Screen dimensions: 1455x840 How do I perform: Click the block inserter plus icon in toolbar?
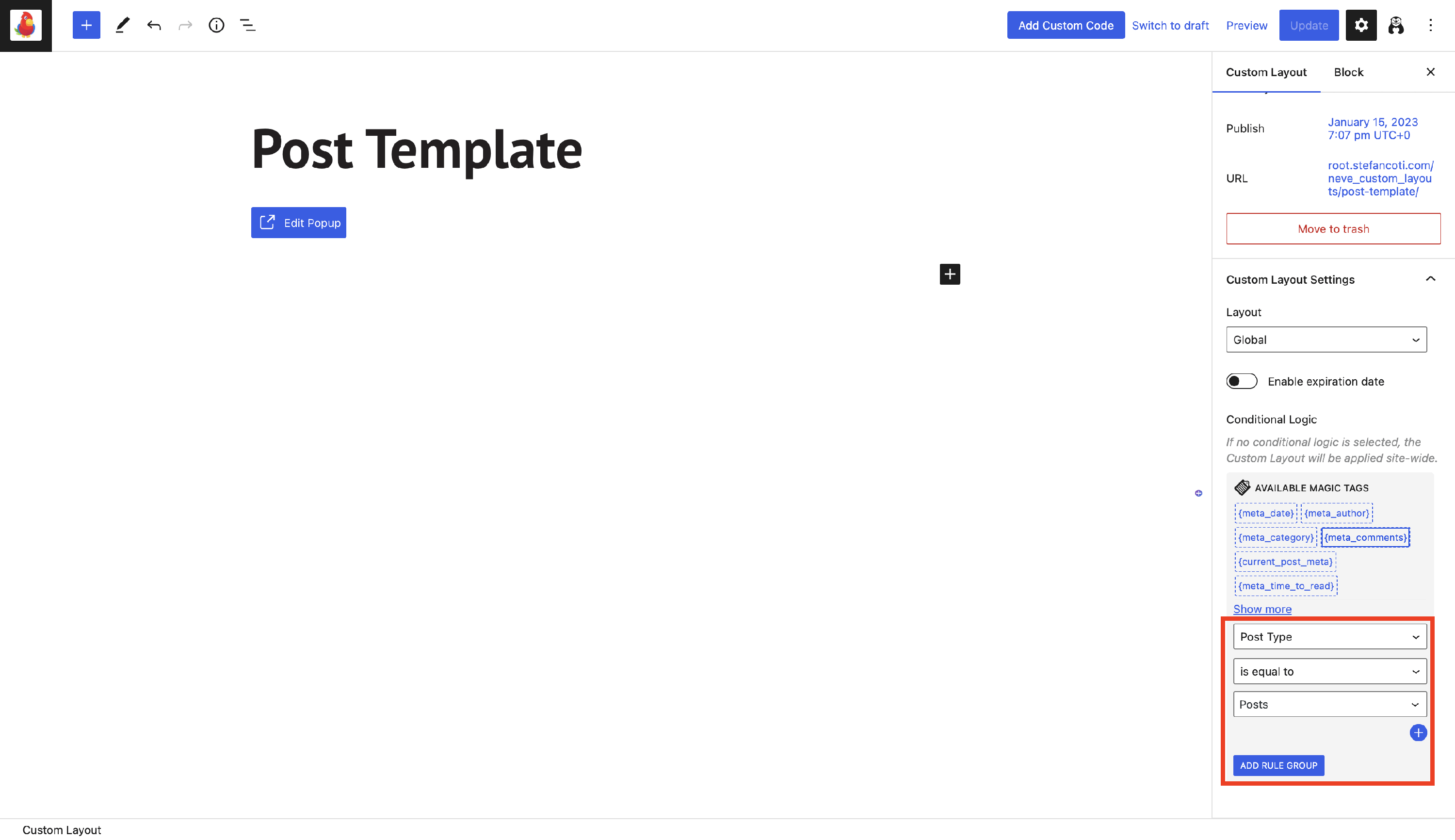86,25
